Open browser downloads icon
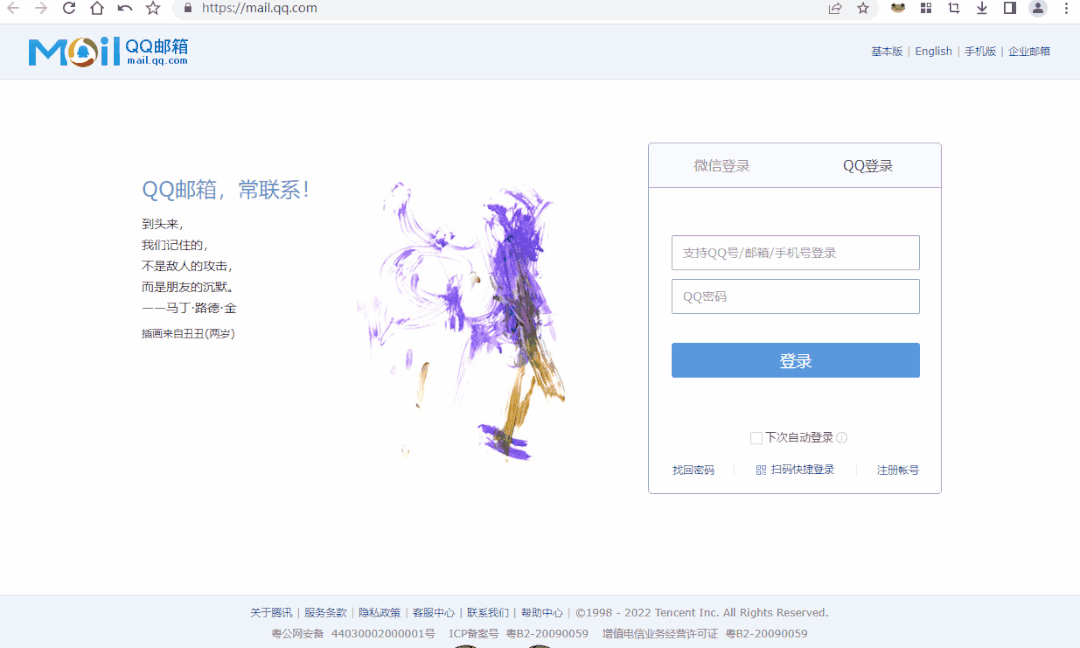 point(982,8)
